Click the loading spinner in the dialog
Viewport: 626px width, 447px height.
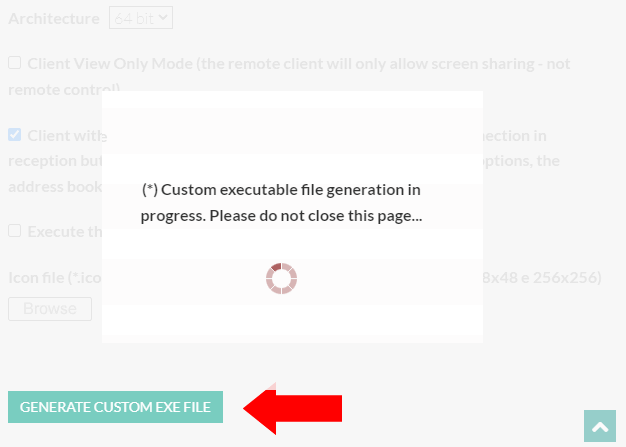pos(281,278)
